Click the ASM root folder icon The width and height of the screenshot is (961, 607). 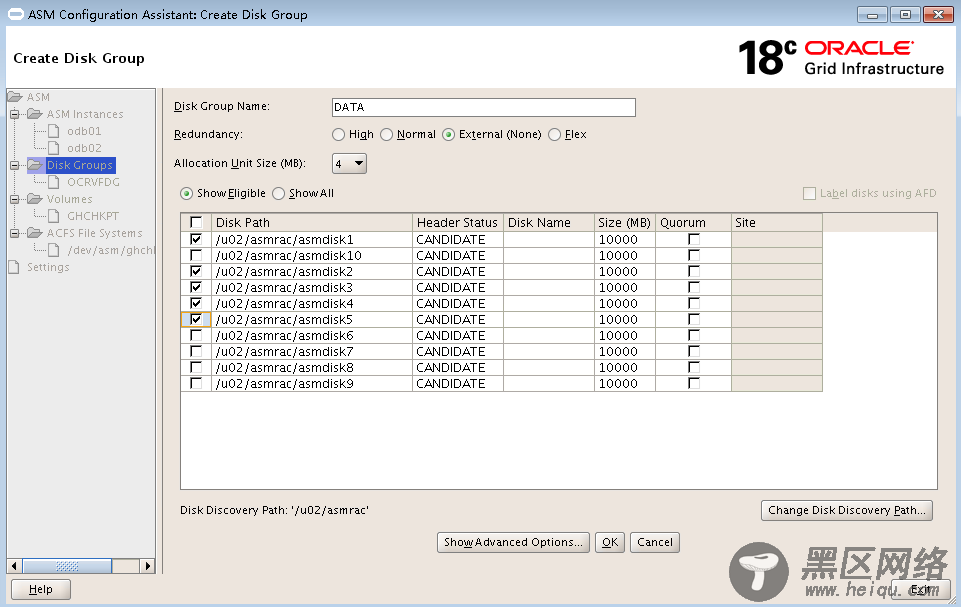click(x=15, y=97)
